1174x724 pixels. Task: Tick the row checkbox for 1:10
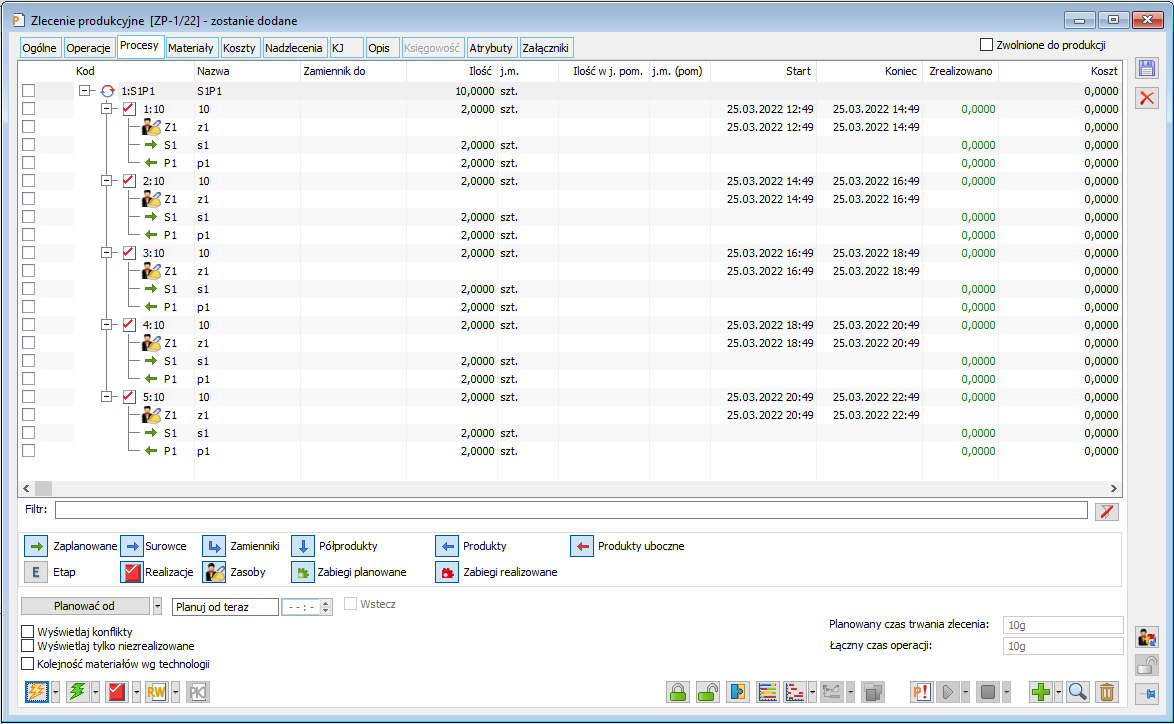28,109
